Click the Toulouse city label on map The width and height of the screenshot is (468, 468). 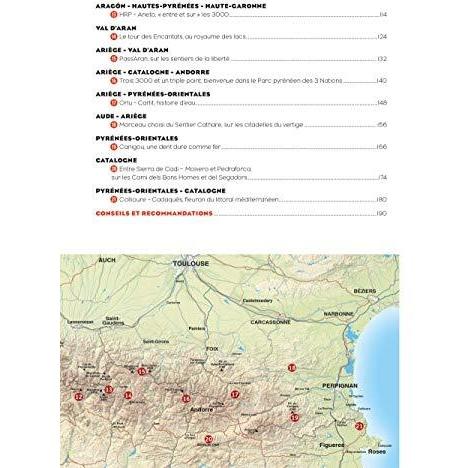(191, 264)
